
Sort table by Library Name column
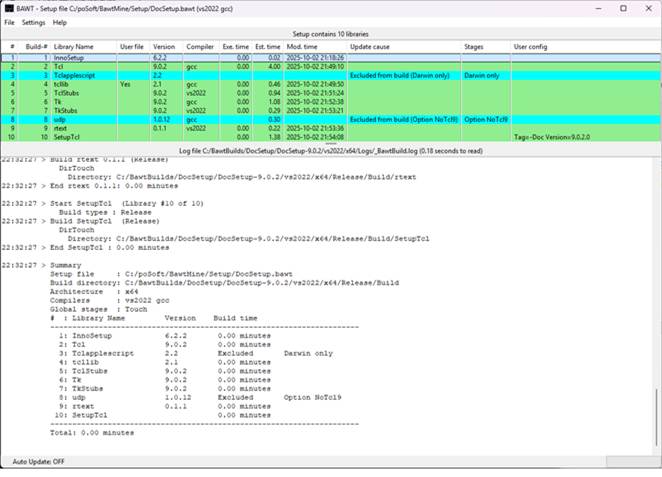point(73,47)
